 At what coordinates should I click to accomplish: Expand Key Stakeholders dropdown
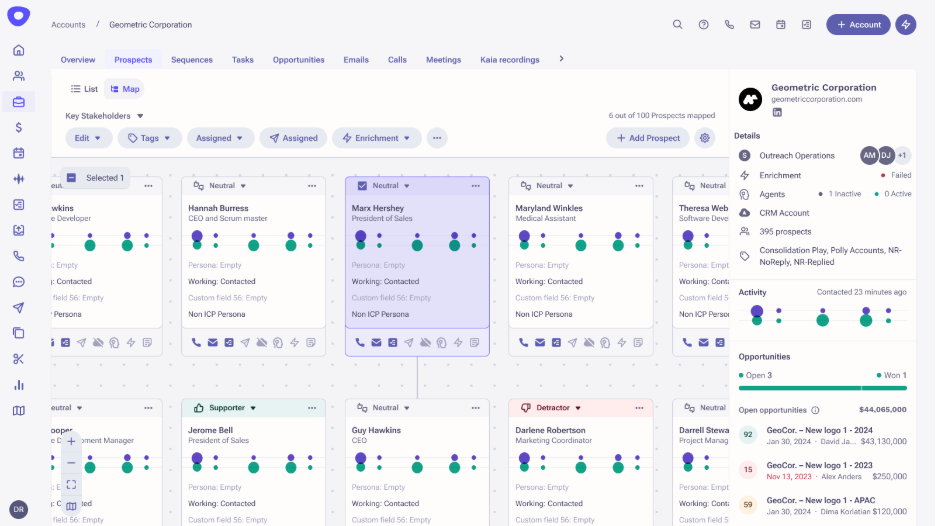click(x=104, y=116)
